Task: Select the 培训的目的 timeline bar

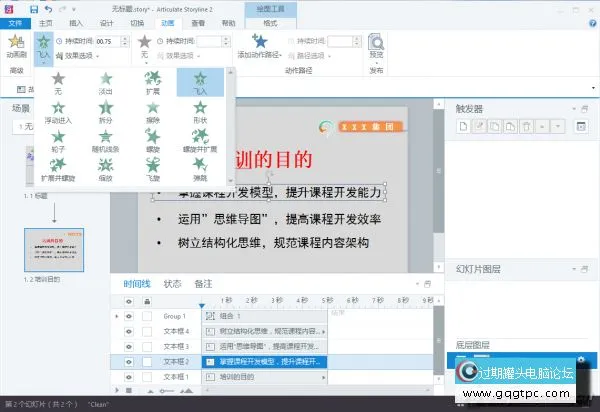Action: pos(264,377)
